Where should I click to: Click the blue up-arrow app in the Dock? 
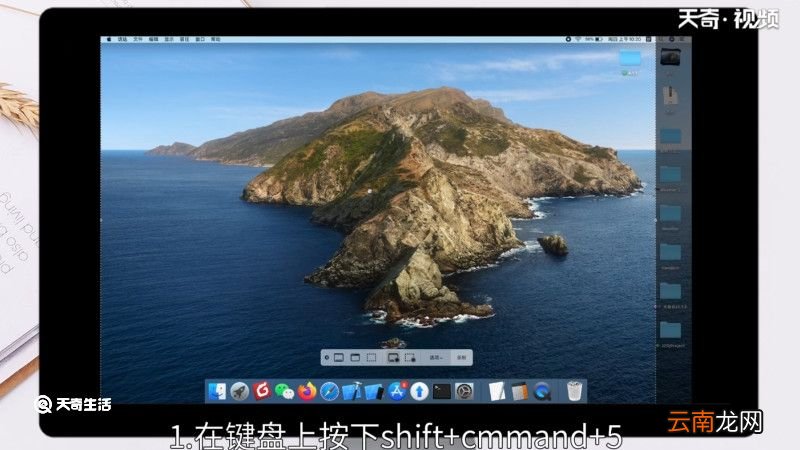tap(419, 391)
